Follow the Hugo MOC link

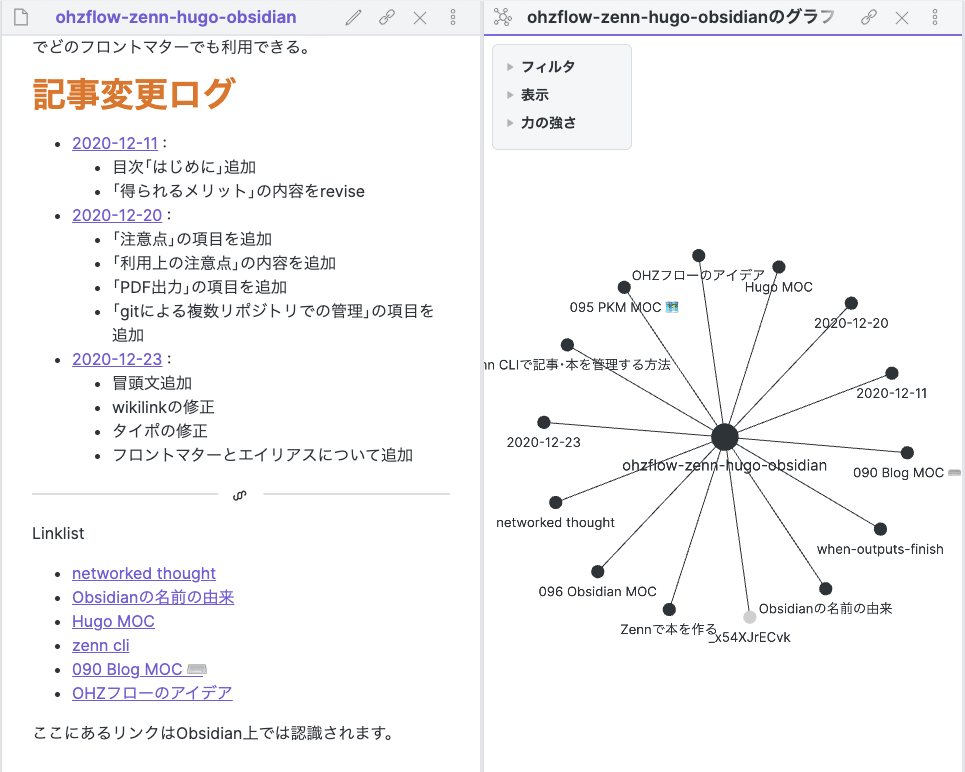[x=113, y=621]
